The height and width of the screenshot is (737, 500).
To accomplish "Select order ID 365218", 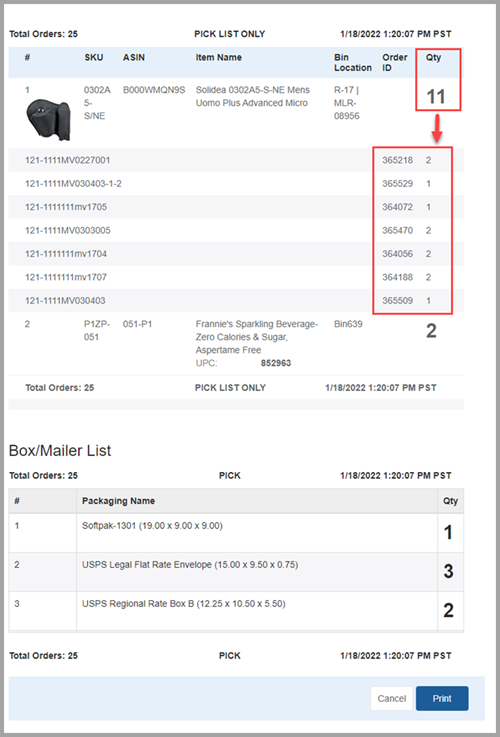I will (398, 160).
